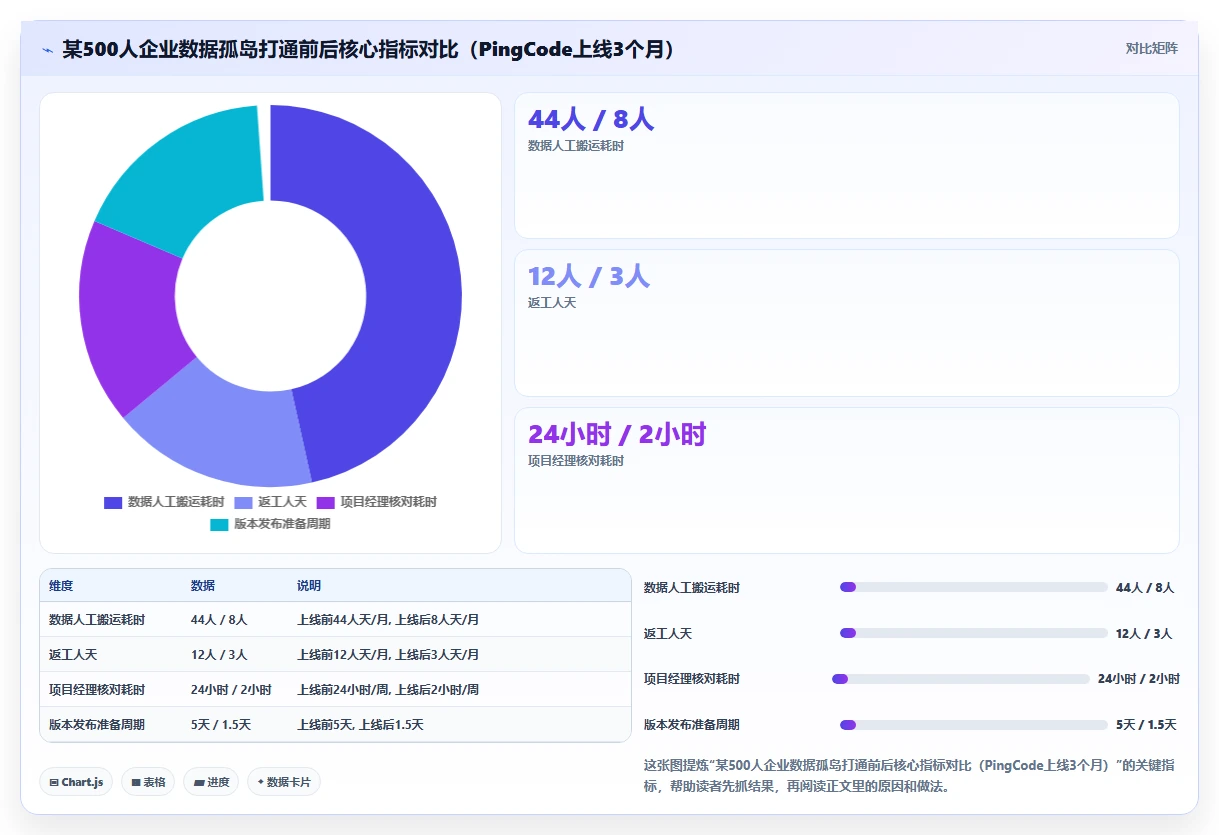Toggle 数据人工搬运耗时 legend color box
This screenshot has height=835, width=1219.
point(113,502)
